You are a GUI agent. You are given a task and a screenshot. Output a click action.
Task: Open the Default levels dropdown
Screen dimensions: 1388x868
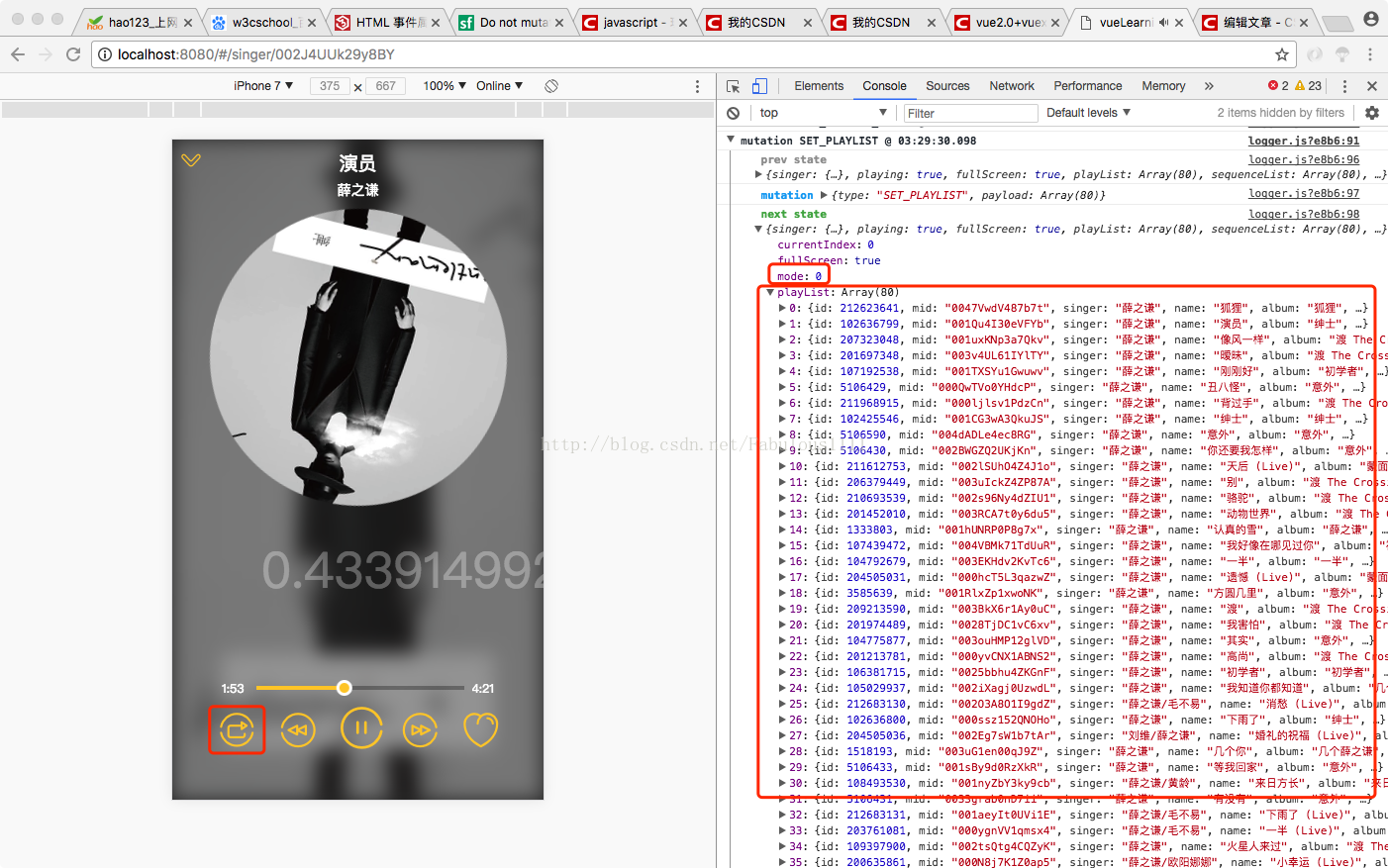point(1088,113)
